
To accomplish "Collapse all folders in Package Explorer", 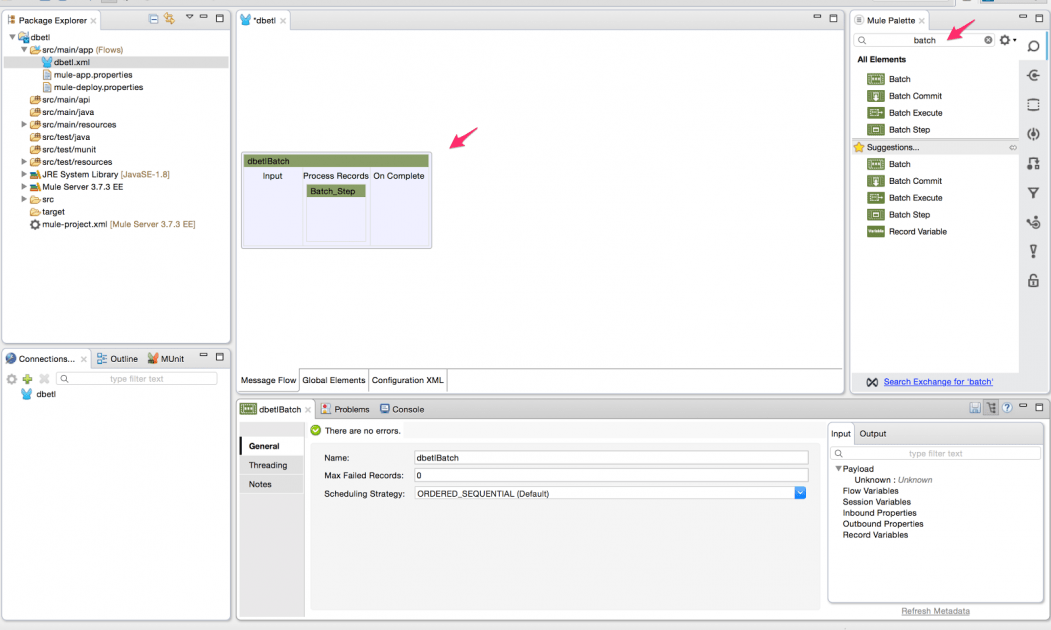I will point(154,19).
